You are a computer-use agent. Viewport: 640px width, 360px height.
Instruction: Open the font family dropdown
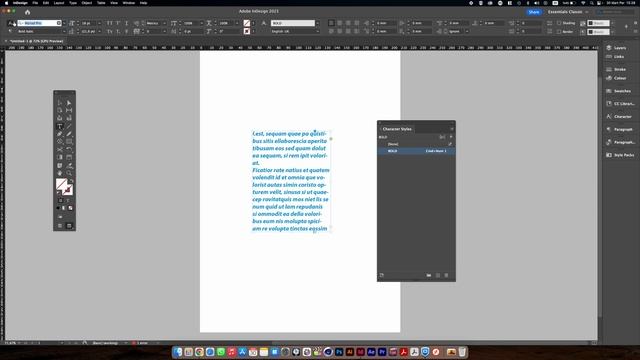(x=64, y=23)
